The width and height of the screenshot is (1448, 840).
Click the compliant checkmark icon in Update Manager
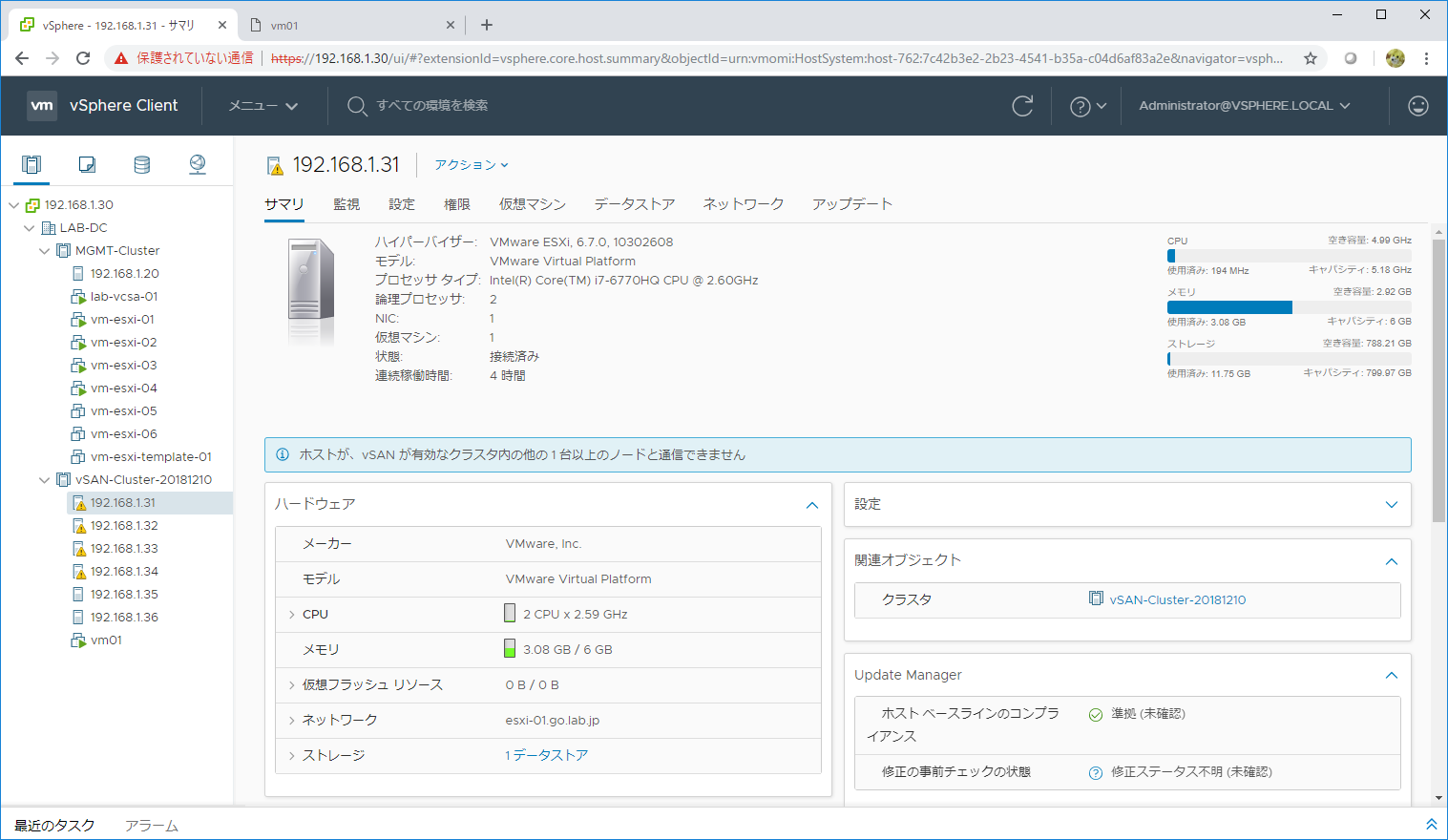(x=1096, y=714)
